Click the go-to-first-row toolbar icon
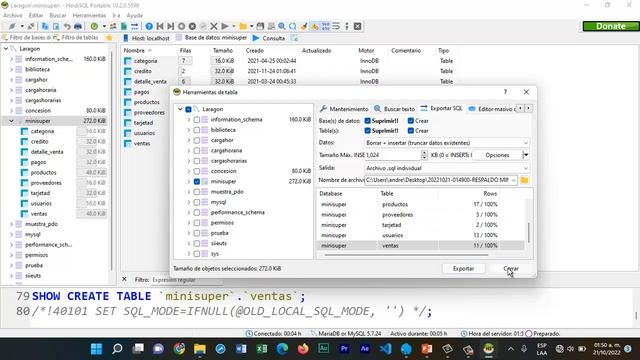This screenshot has height=360, width=640. pos(160,26)
